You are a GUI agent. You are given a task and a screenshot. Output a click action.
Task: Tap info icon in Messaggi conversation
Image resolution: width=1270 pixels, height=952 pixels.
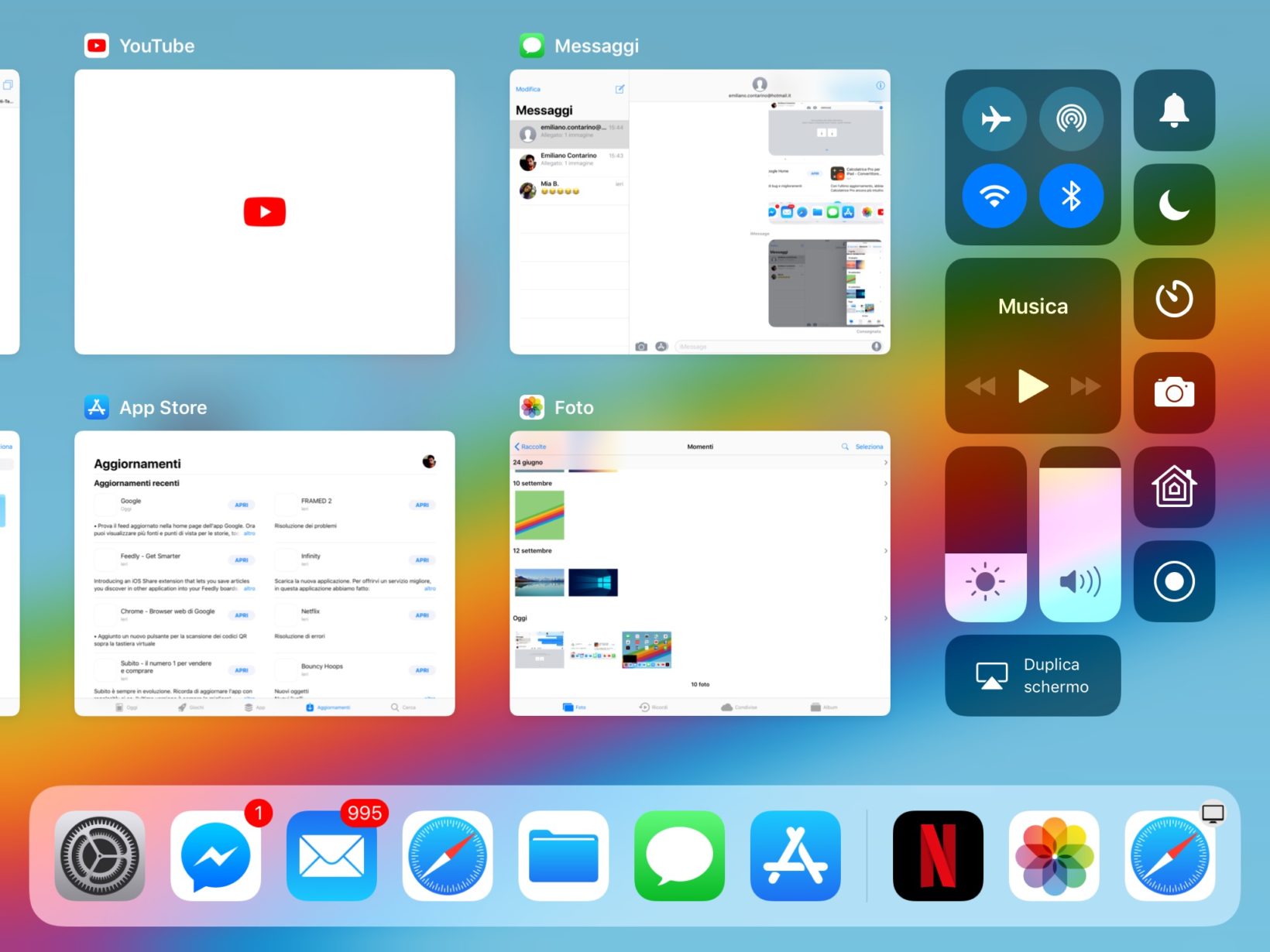point(880,85)
